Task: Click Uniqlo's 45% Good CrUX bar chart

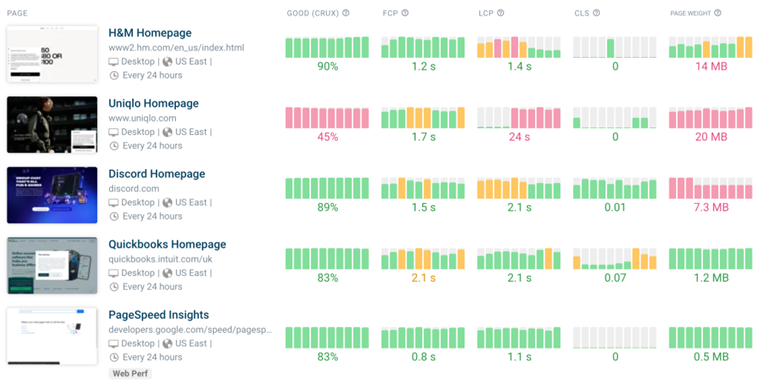Action: point(327,118)
